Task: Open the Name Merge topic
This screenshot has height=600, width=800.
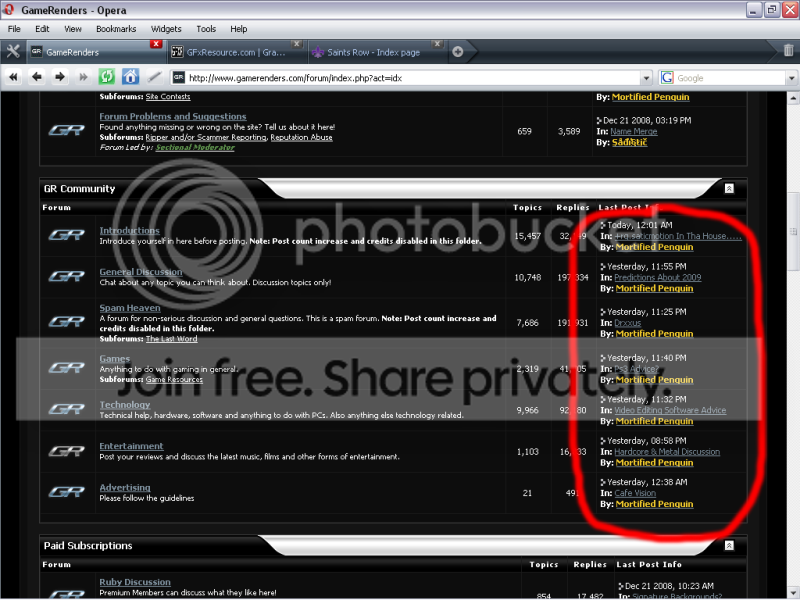Action: [634, 132]
